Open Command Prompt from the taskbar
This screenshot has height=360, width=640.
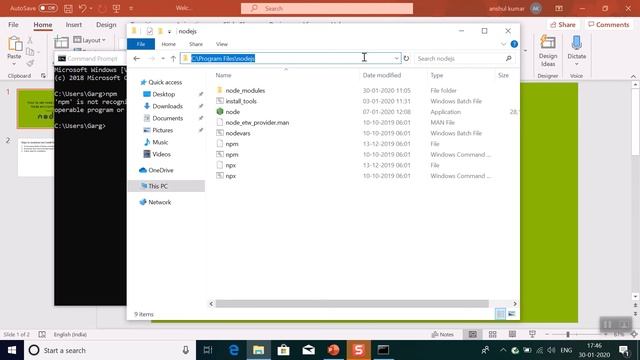(x=383, y=350)
